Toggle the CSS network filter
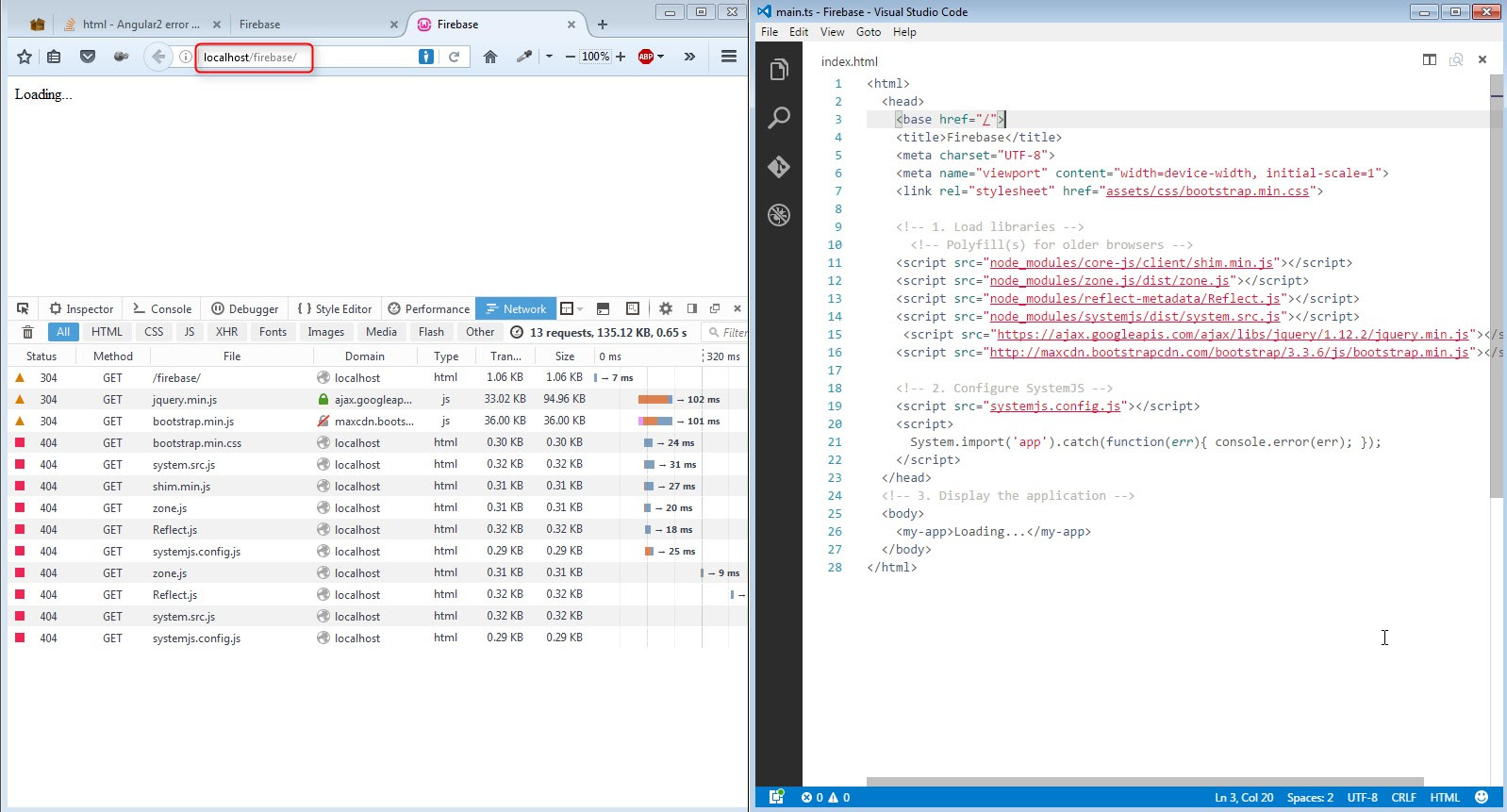Image resolution: width=1507 pixels, height=812 pixels. pos(154,332)
